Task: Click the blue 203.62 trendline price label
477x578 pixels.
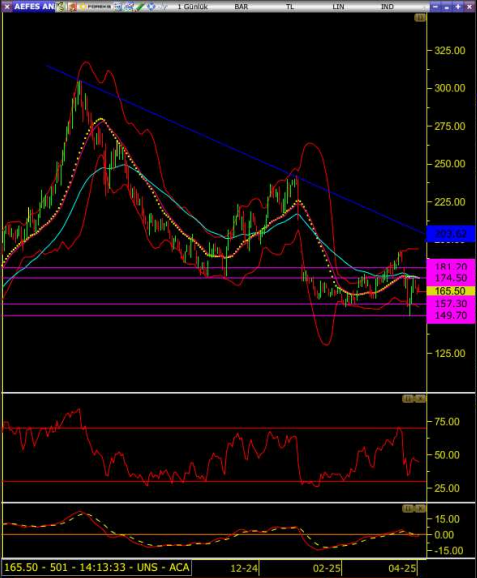Action: 450,234
